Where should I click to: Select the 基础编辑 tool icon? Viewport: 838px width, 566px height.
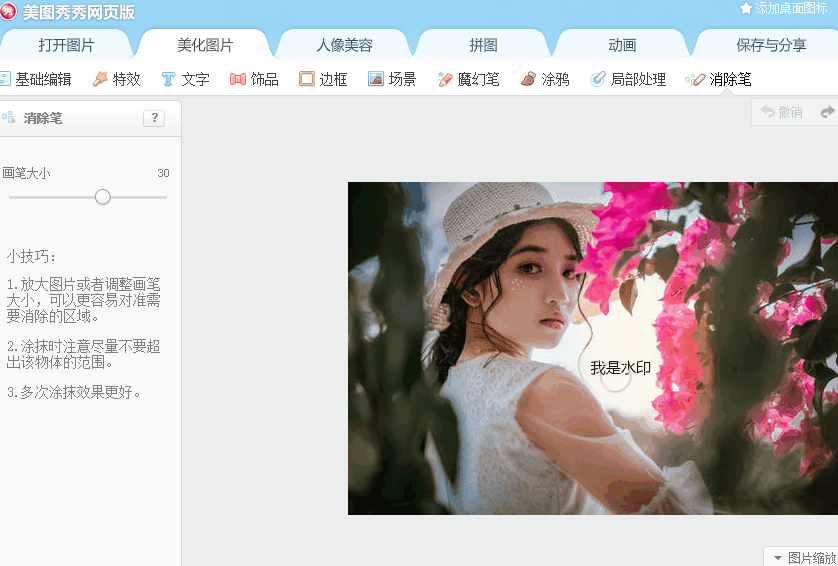[x=5, y=79]
